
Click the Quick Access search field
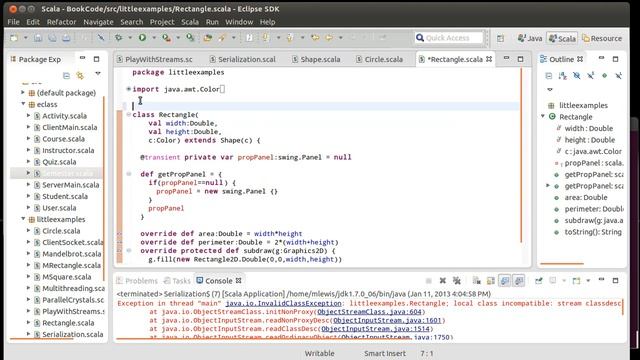coord(449,38)
